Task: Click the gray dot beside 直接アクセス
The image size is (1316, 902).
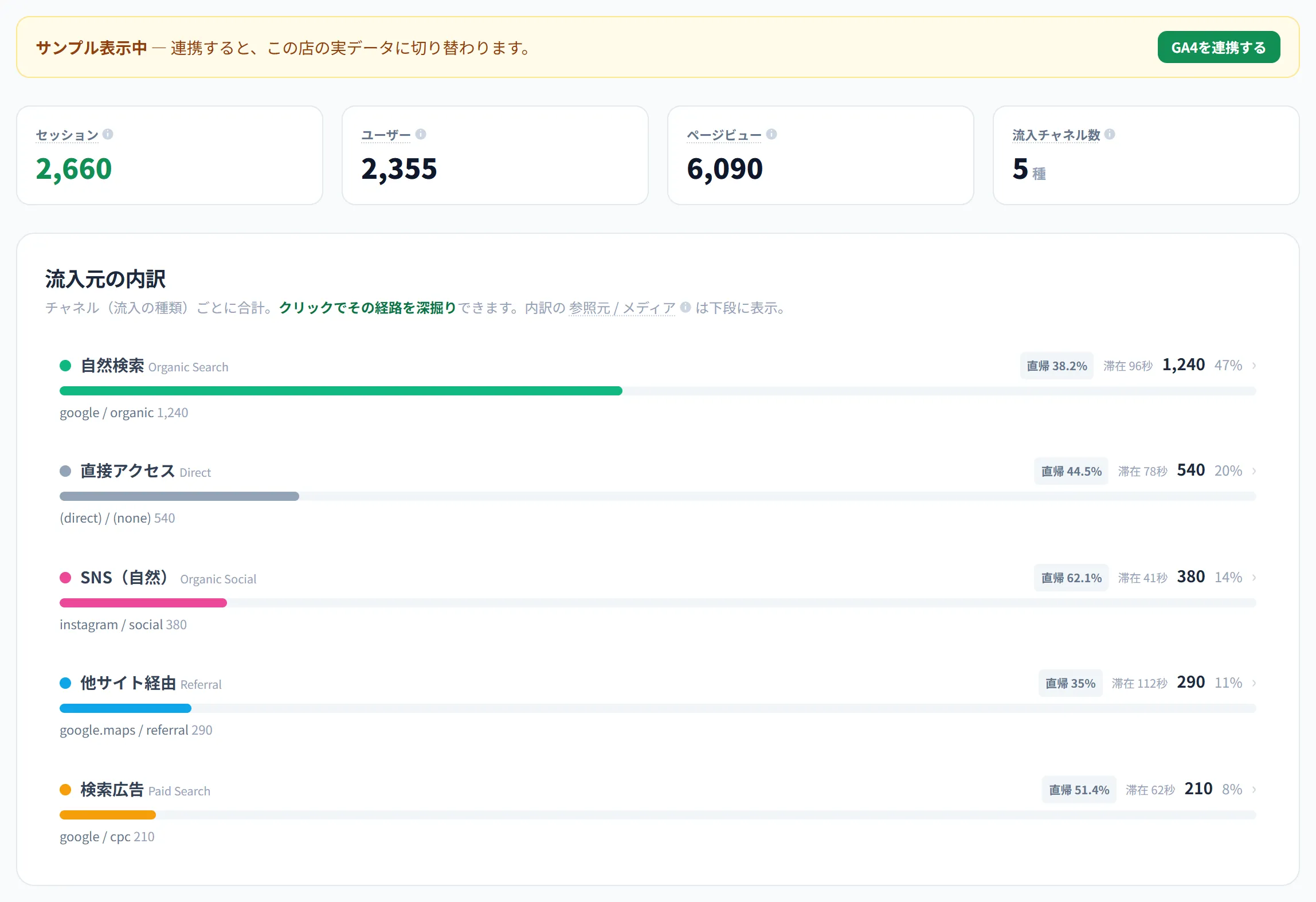Action: coord(65,471)
